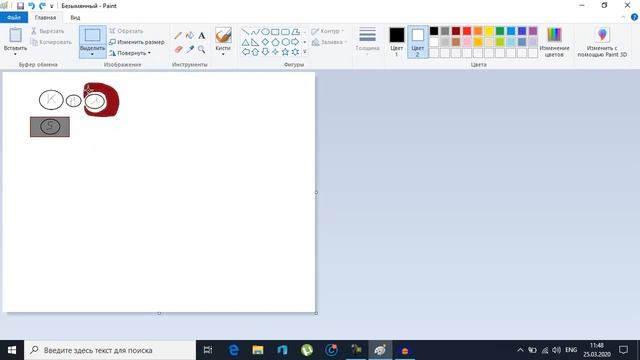Open Изменение цветов edit colors dialog
The height and width of the screenshot is (360, 640).
[x=554, y=41]
